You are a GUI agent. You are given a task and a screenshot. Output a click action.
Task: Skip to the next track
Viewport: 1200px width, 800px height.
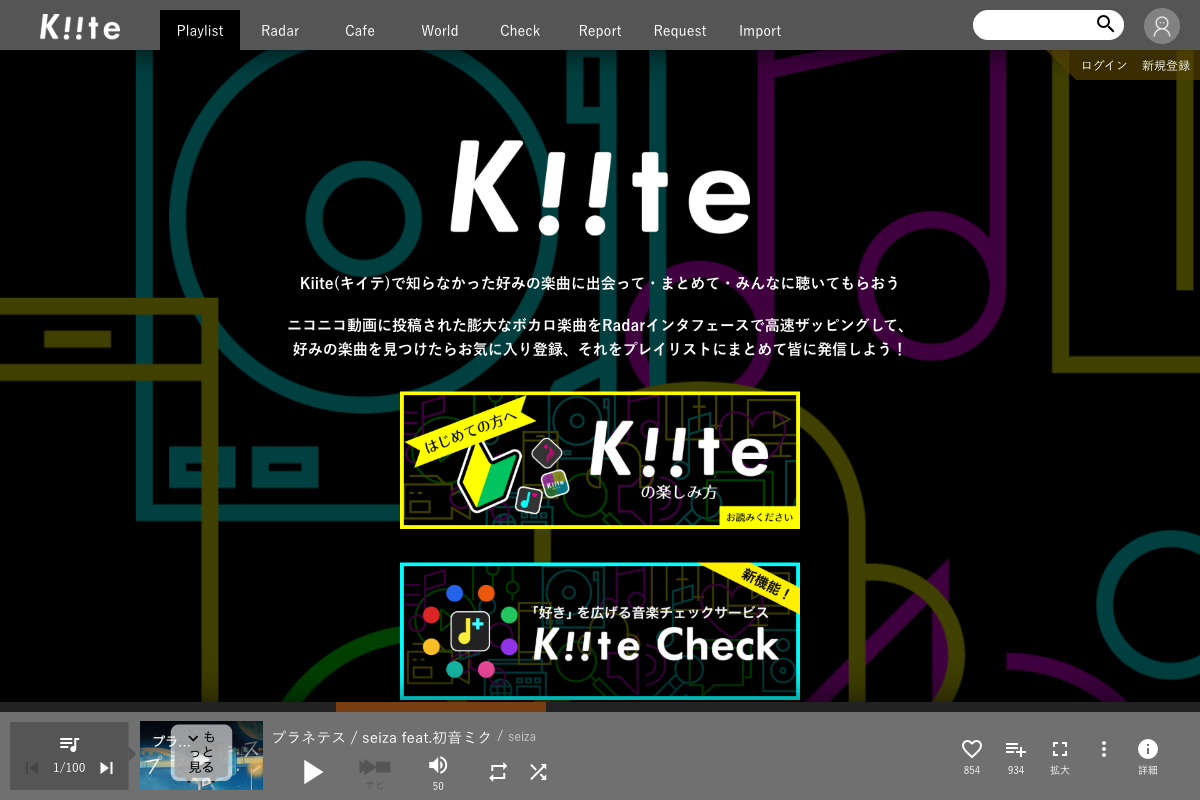(x=107, y=768)
